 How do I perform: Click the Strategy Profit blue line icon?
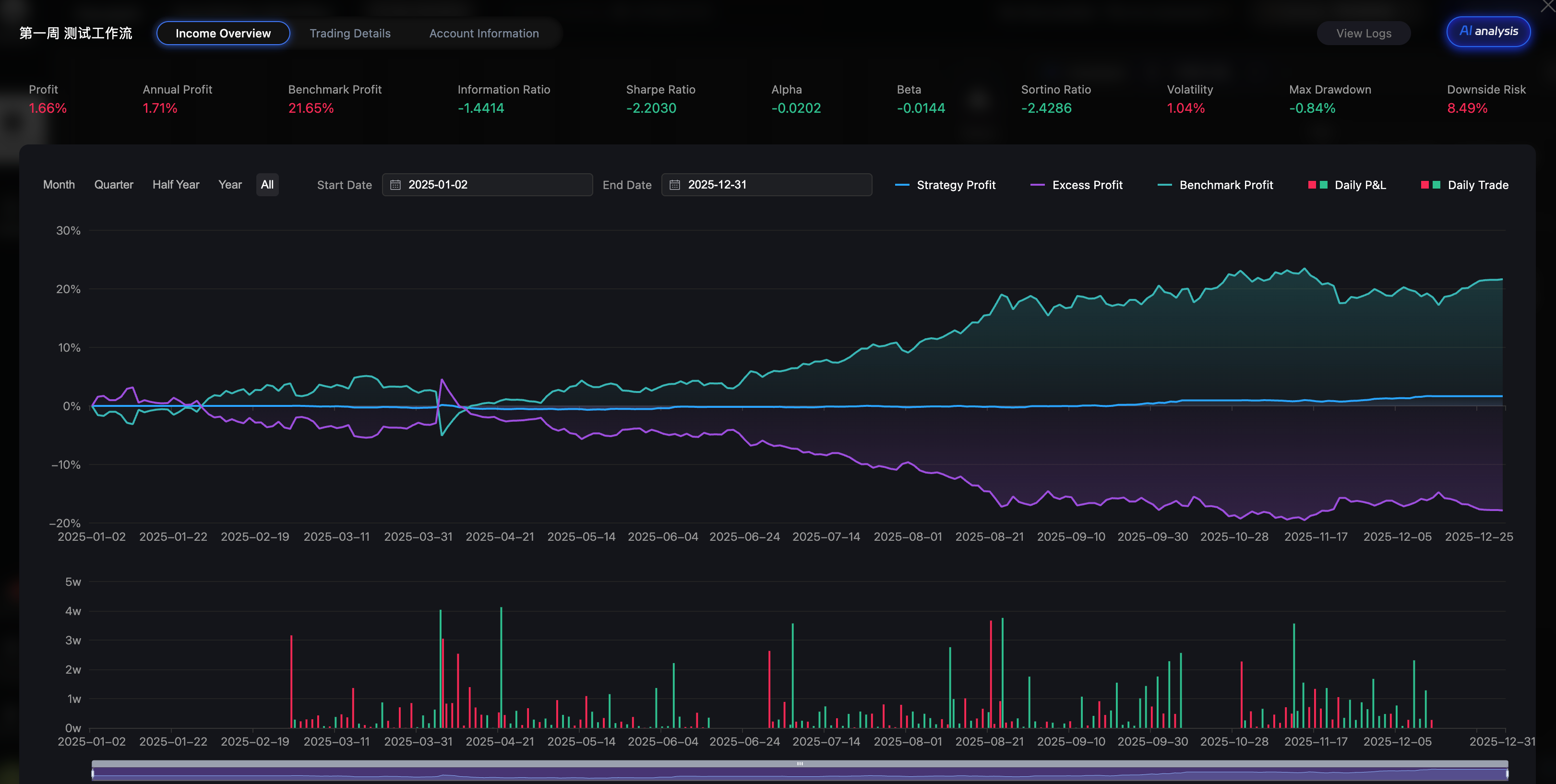pos(901,185)
